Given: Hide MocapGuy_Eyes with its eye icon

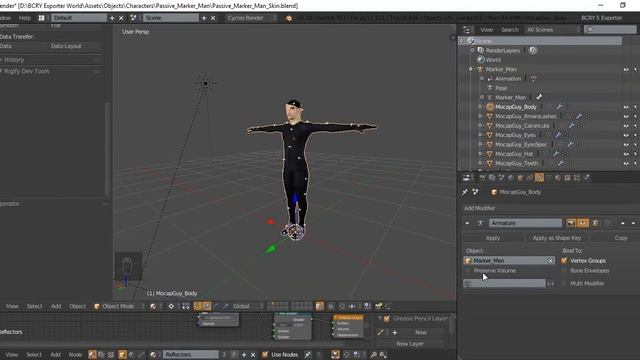Looking at the screenshot, I should coord(626,135).
